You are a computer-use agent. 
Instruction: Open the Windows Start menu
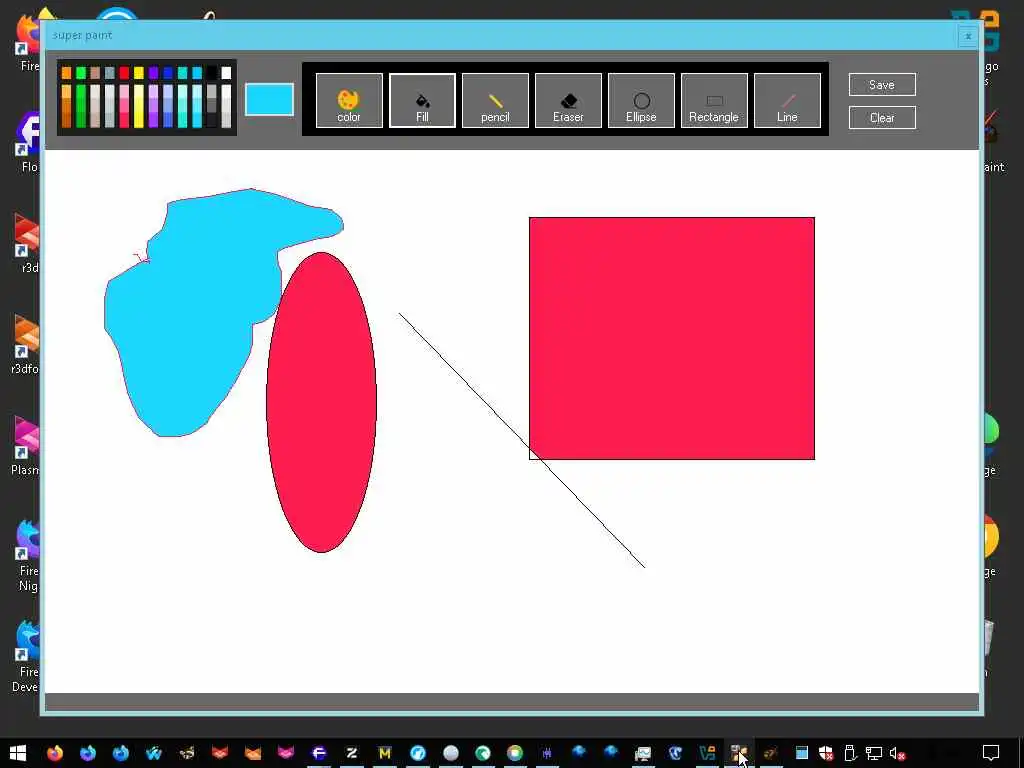point(18,753)
